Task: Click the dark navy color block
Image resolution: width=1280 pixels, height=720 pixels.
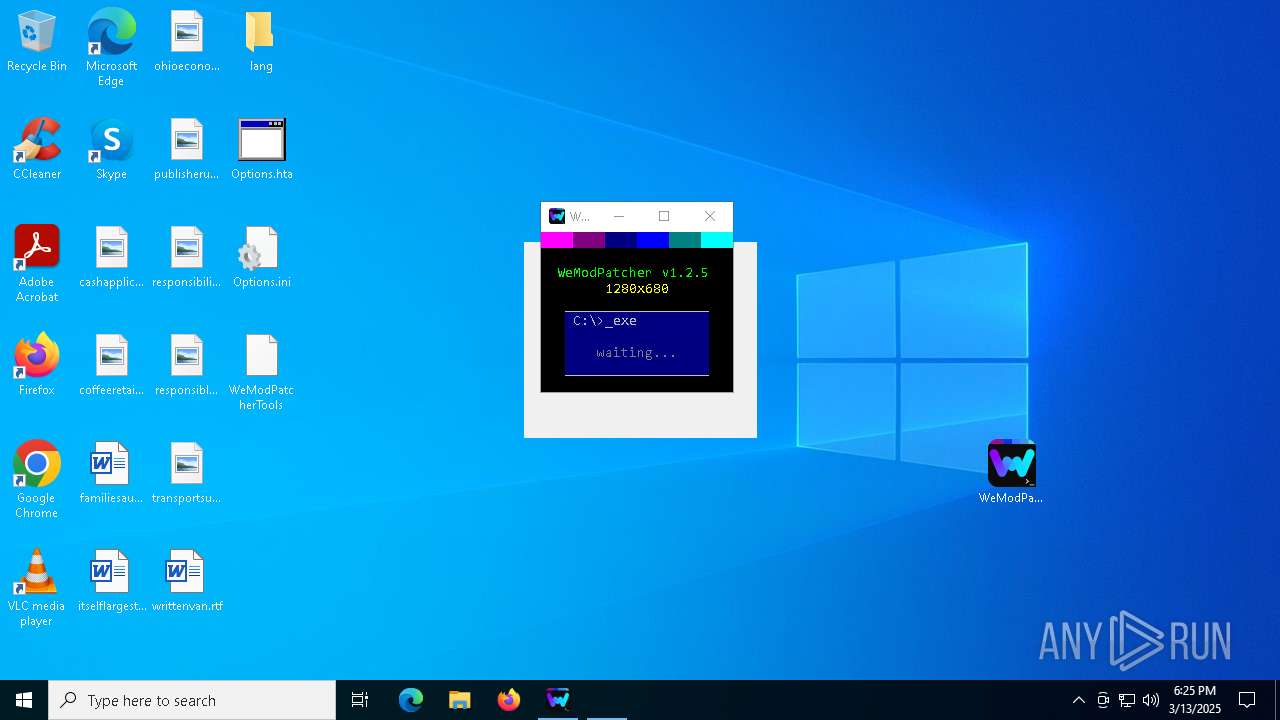Action: [621, 240]
